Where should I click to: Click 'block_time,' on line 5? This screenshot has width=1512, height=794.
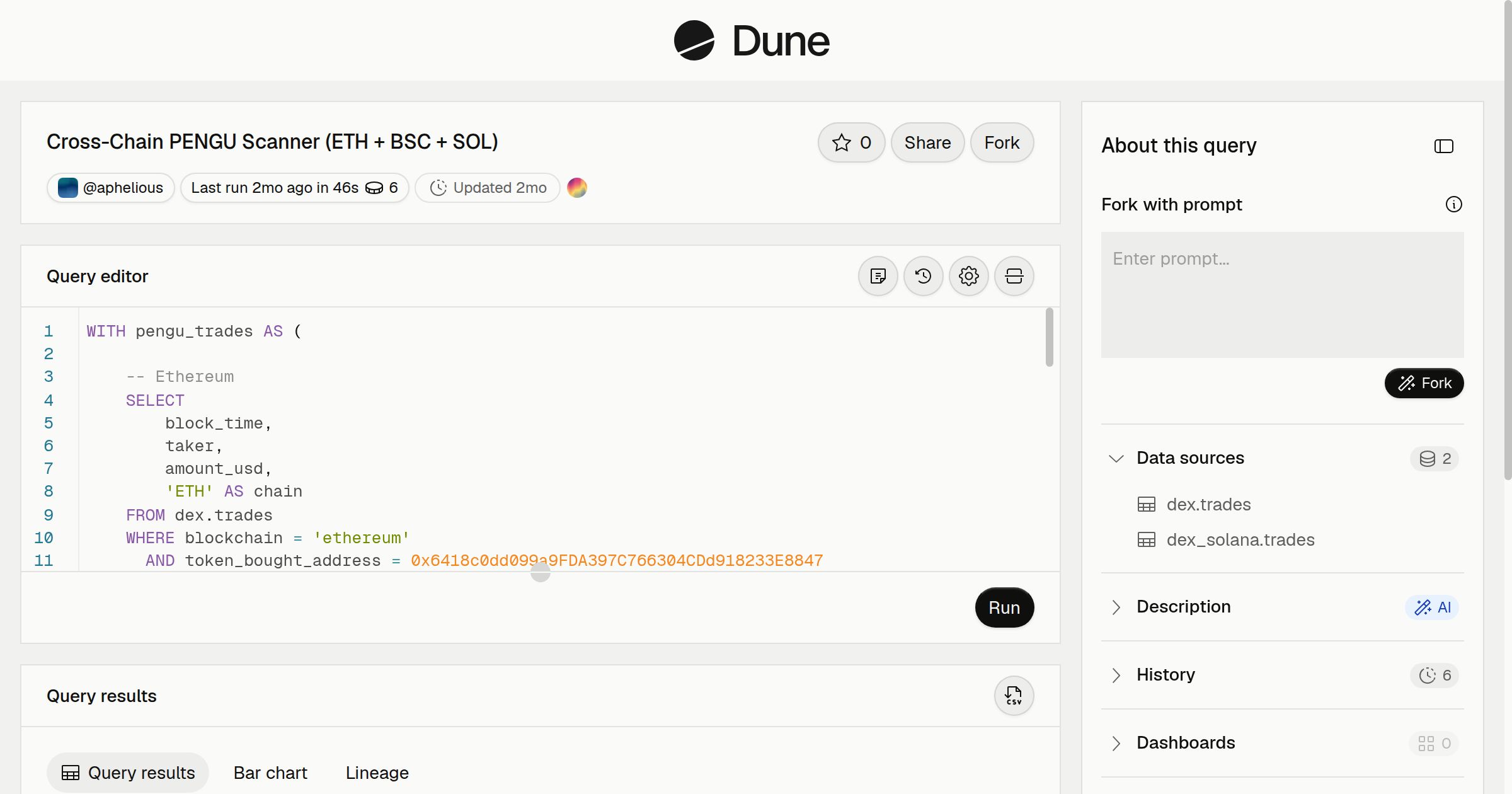point(218,423)
